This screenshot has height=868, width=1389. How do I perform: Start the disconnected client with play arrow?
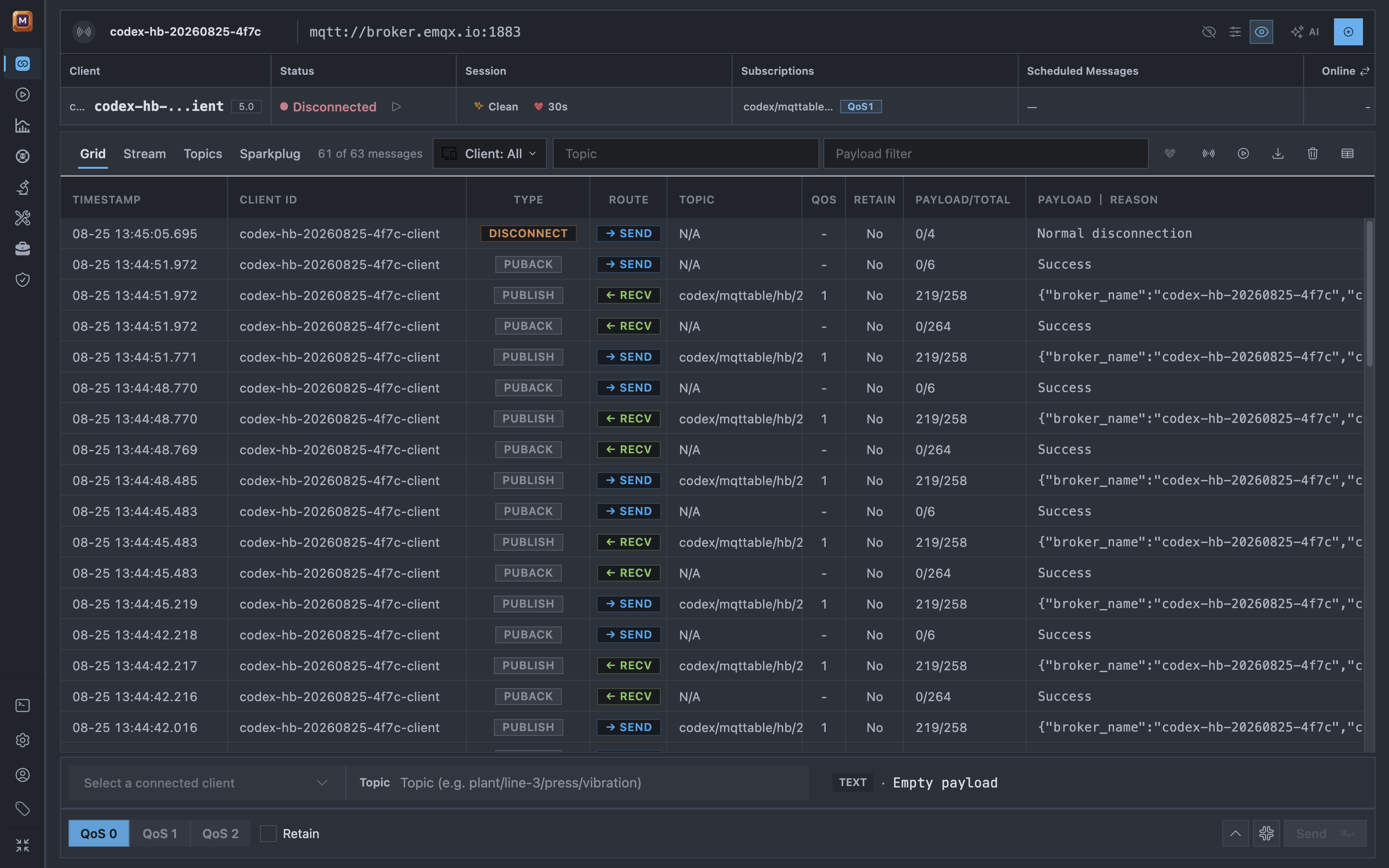coord(396,107)
